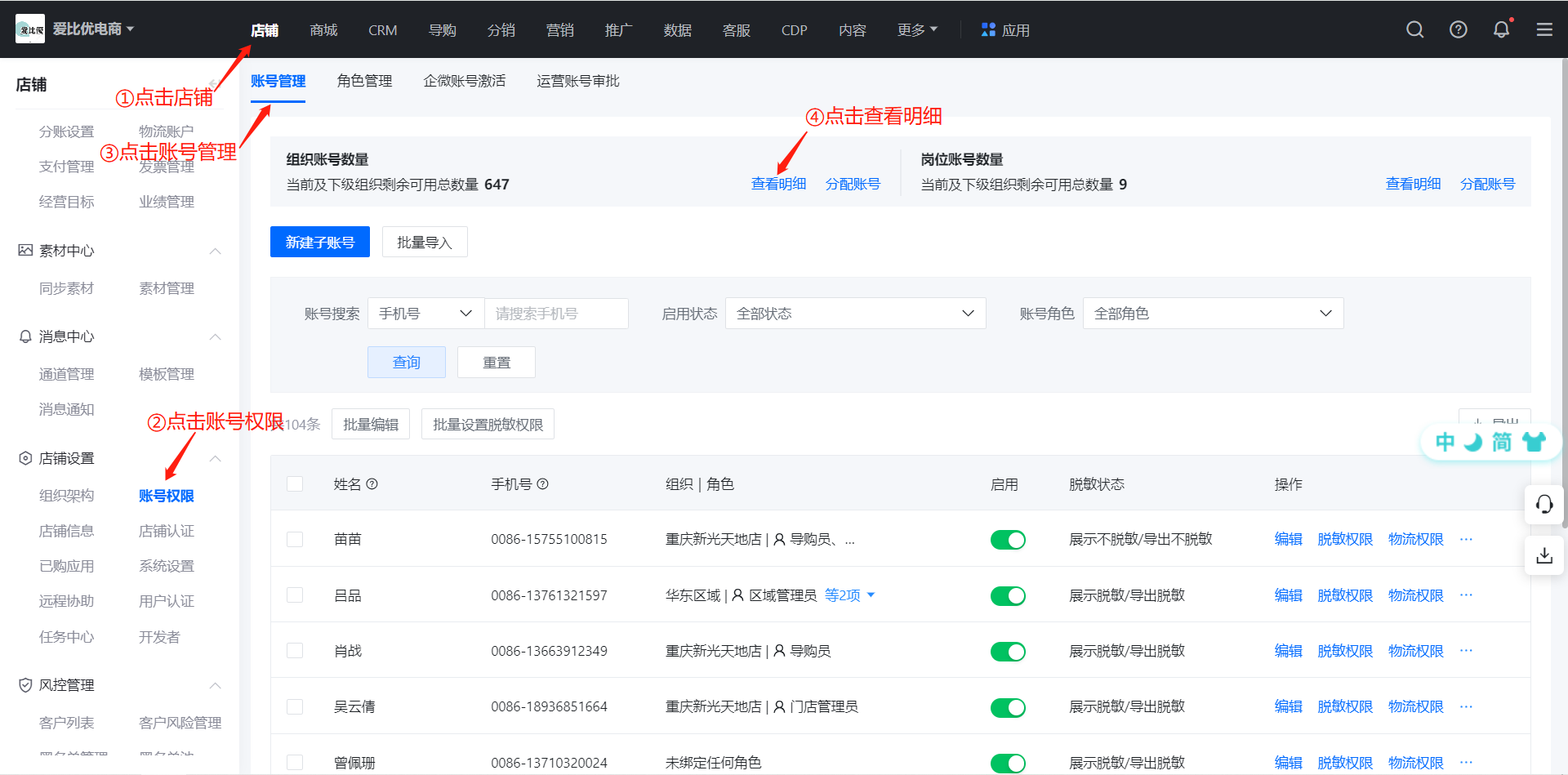
Task: Check the box for 吴云倩
Action: [295, 706]
